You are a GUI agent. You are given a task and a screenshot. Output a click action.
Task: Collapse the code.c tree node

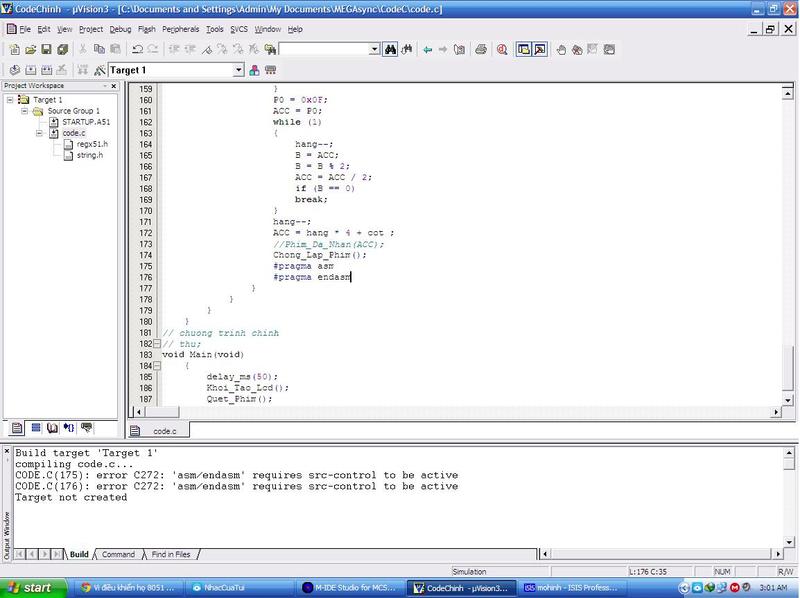coord(39,133)
